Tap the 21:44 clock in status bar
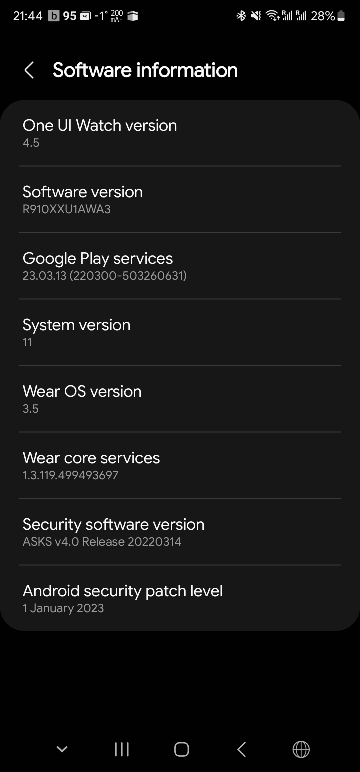This screenshot has width=360, height=772. pos(27,16)
